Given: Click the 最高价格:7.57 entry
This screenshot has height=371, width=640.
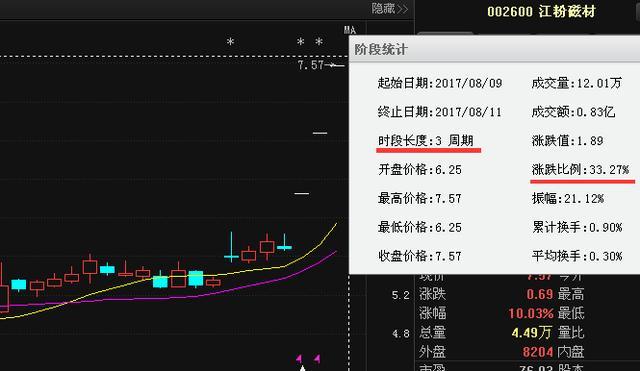Looking at the screenshot, I should pyautogui.click(x=420, y=198).
